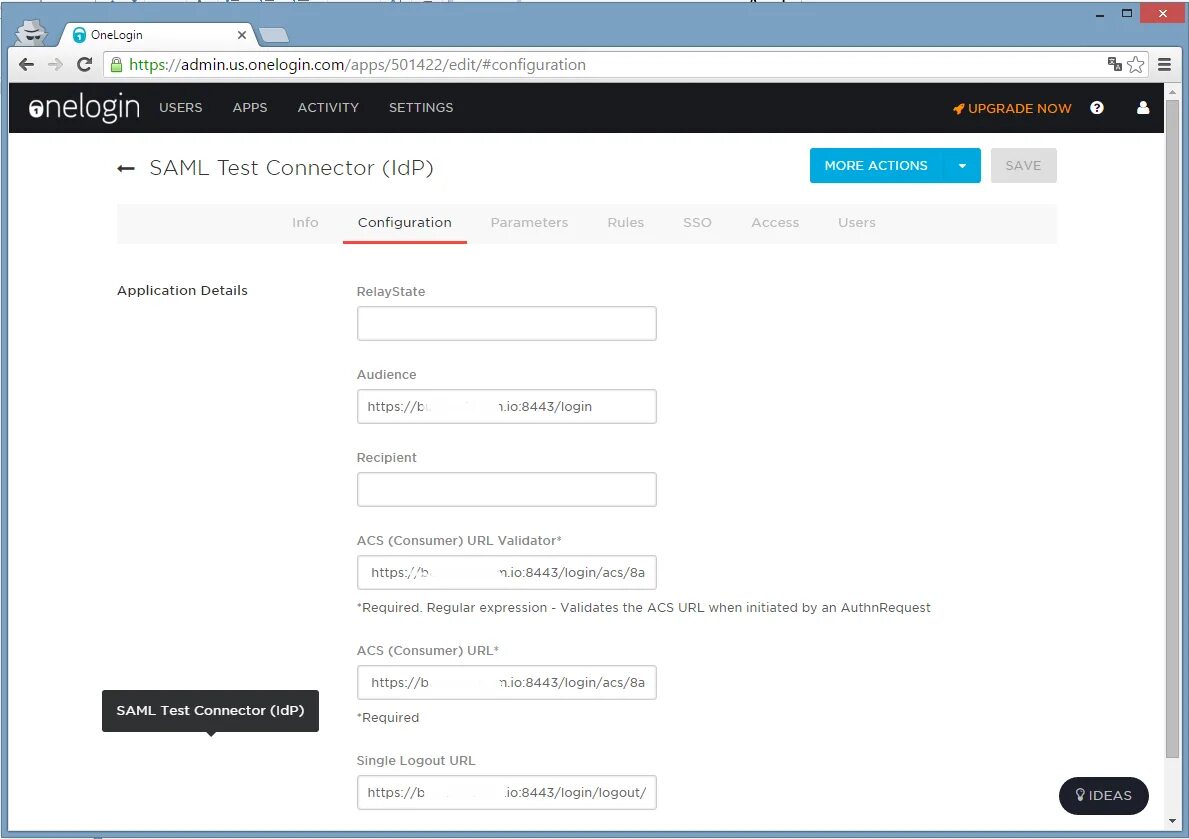Viewport: 1189px width, 839px height.
Task: Click the green padlock security icon
Action: pos(116,64)
